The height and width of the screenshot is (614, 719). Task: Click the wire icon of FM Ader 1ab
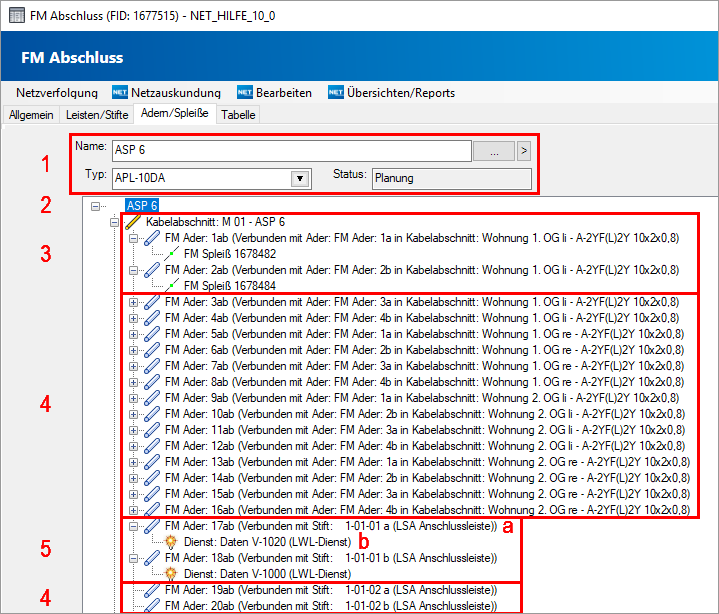[151, 239]
